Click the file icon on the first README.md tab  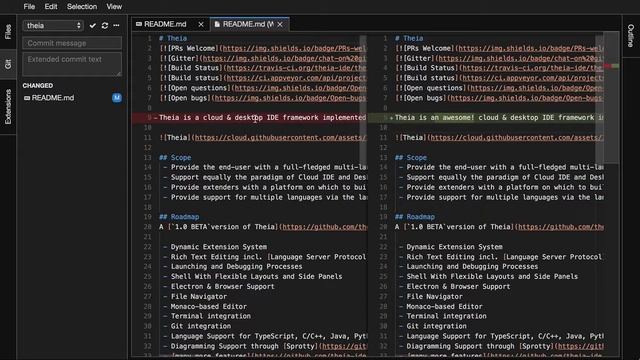[x=139, y=24]
